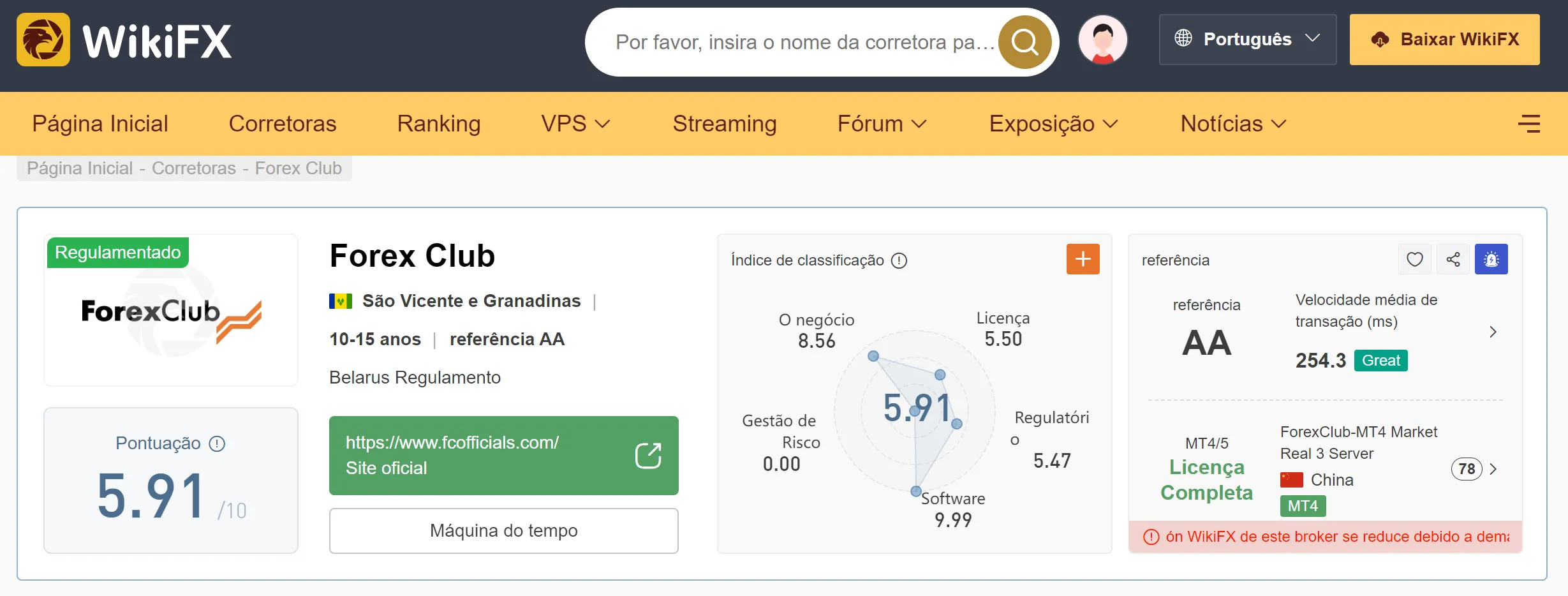Expand the transaction speed arrow
The image size is (1568, 596).
(1493, 332)
